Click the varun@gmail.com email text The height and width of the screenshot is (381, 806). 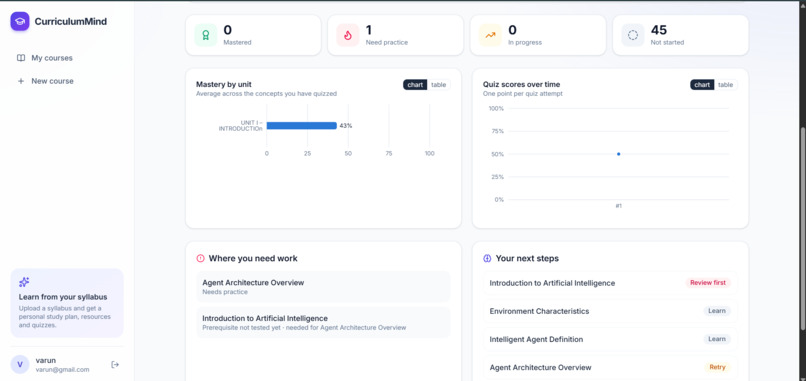pyautogui.click(x=62, y=370)
